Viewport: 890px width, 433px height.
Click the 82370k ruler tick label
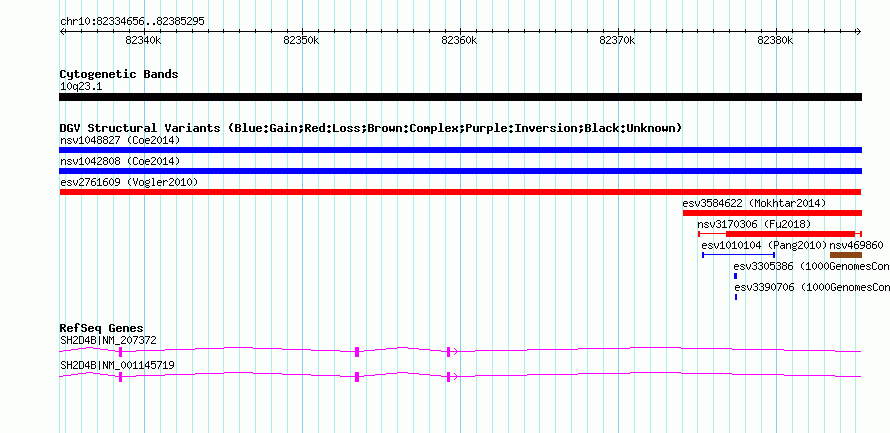pyautogui.click(x=617, y=40)
